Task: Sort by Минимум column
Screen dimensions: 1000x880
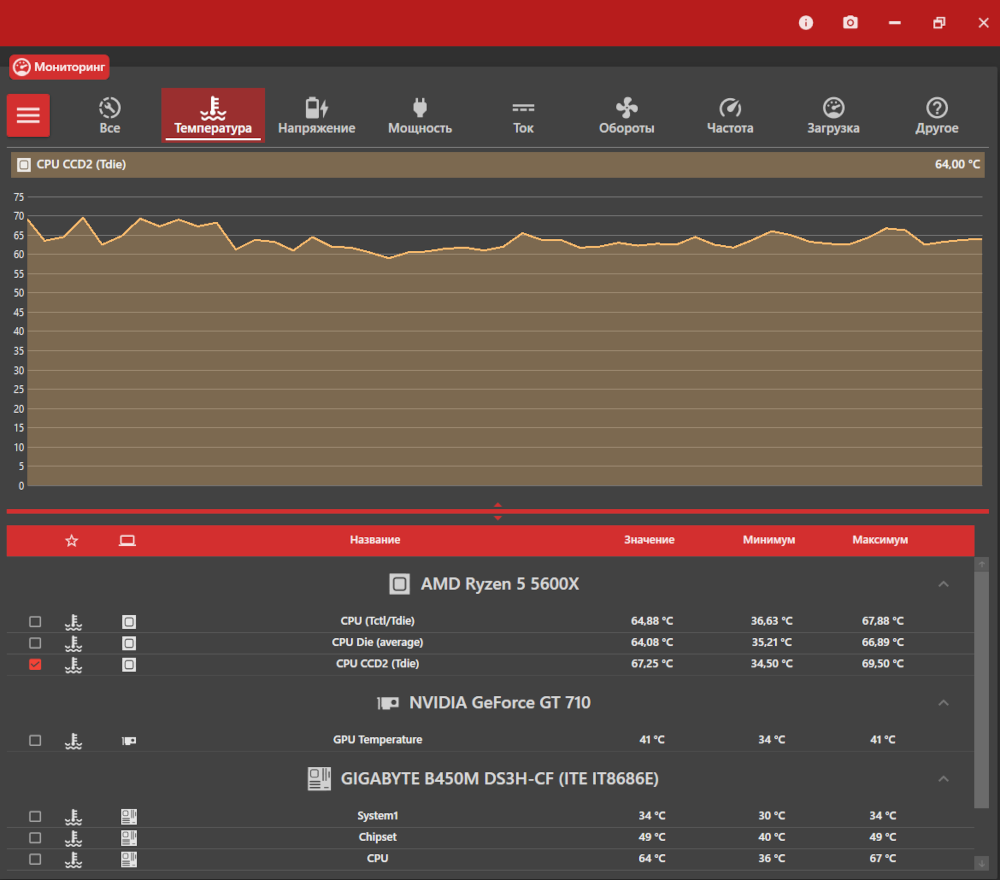Action: click(x=768, y=540)
